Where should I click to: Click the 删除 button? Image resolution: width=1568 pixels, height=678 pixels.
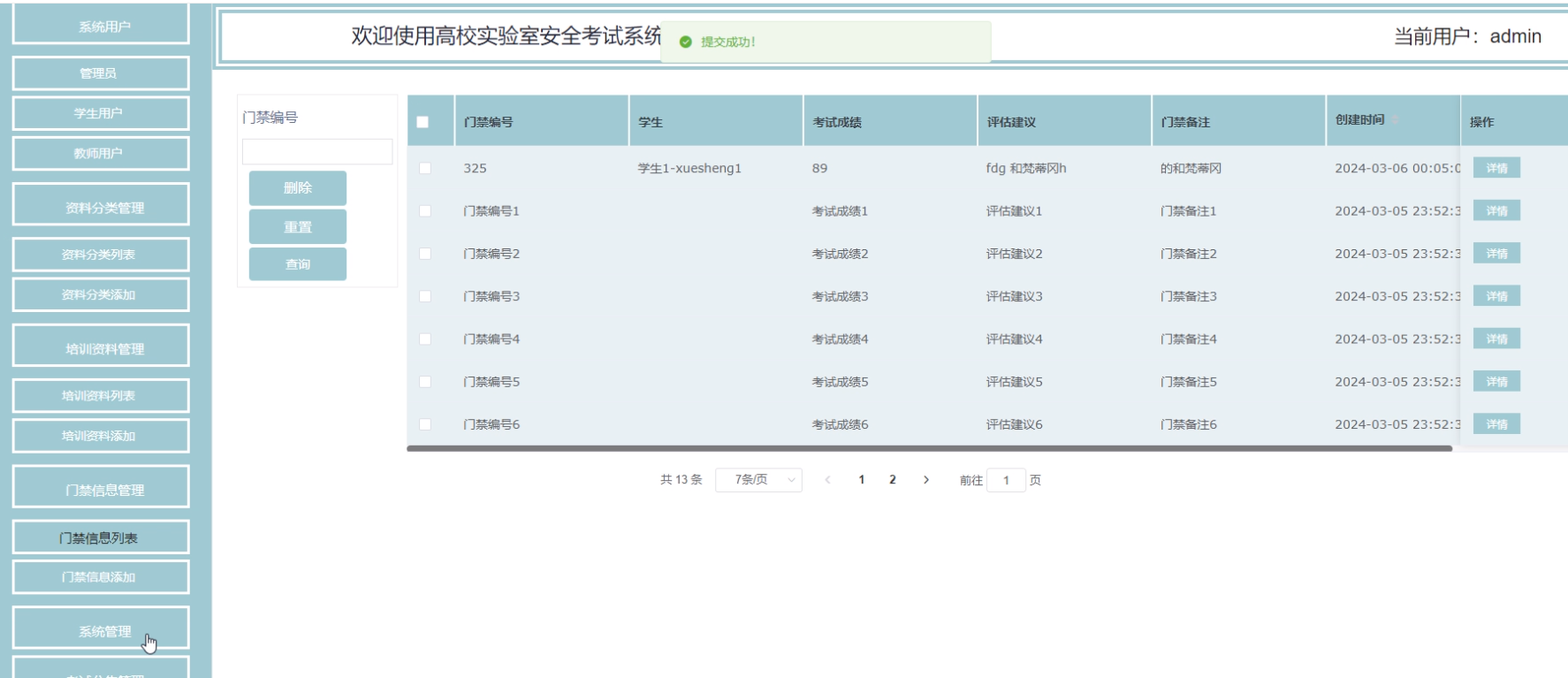tap(298, 187)
